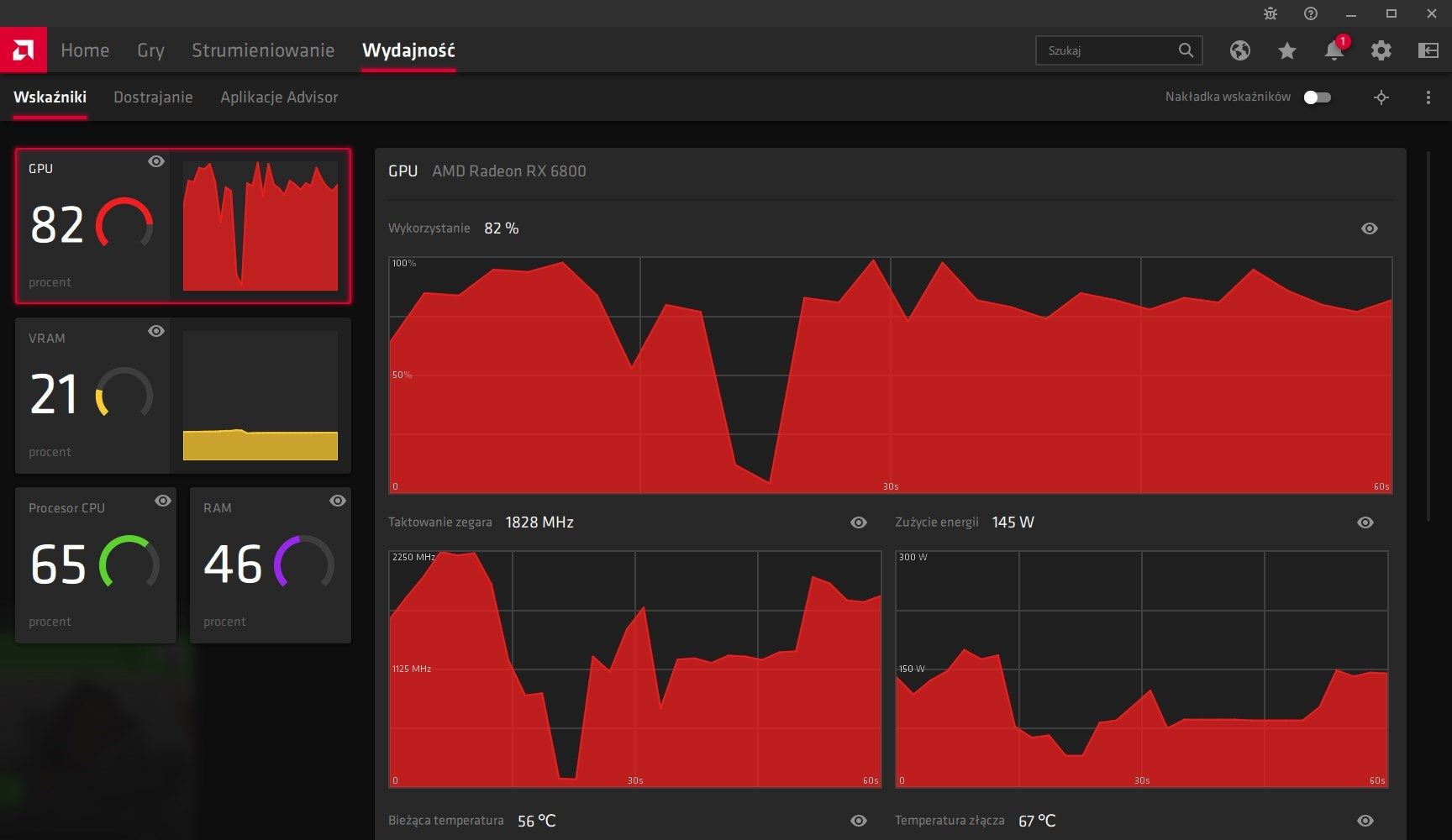1452x840 pixels.
Task: Toggle the sidebar panel icon
Action: (x=1428, y=50)
